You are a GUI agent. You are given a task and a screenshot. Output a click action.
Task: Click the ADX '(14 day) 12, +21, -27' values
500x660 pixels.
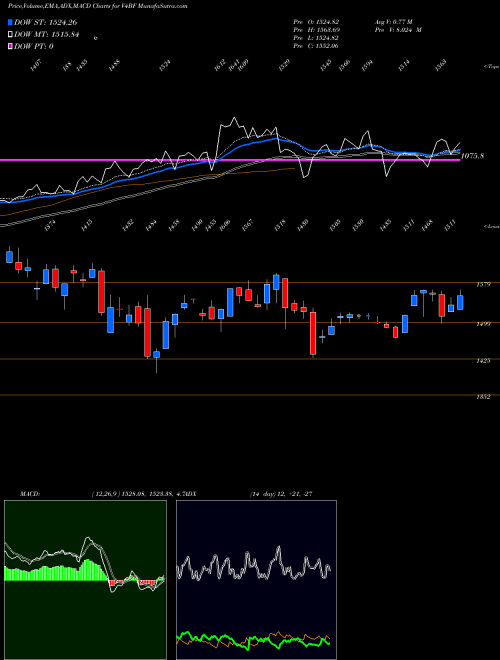[281, 494]
